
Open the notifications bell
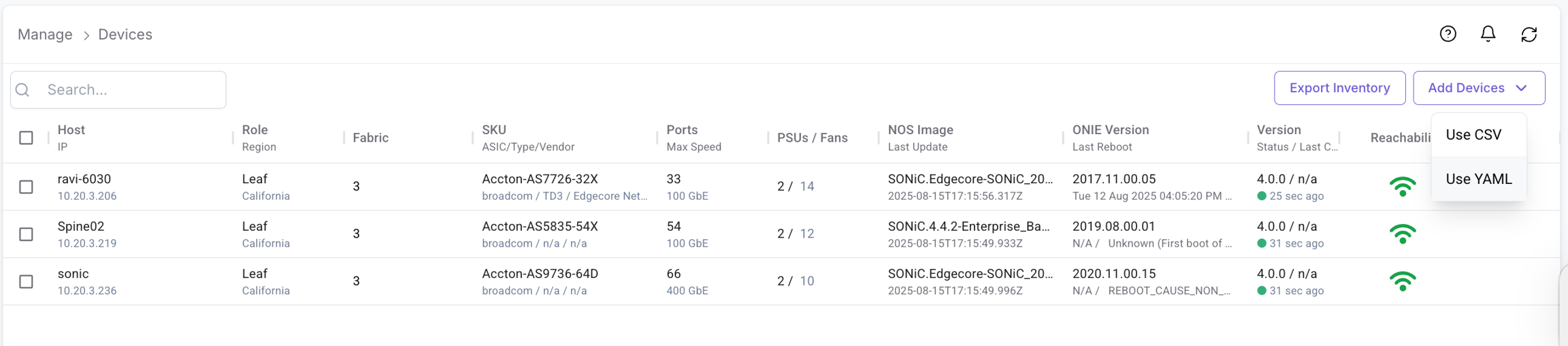[1488, 34]
